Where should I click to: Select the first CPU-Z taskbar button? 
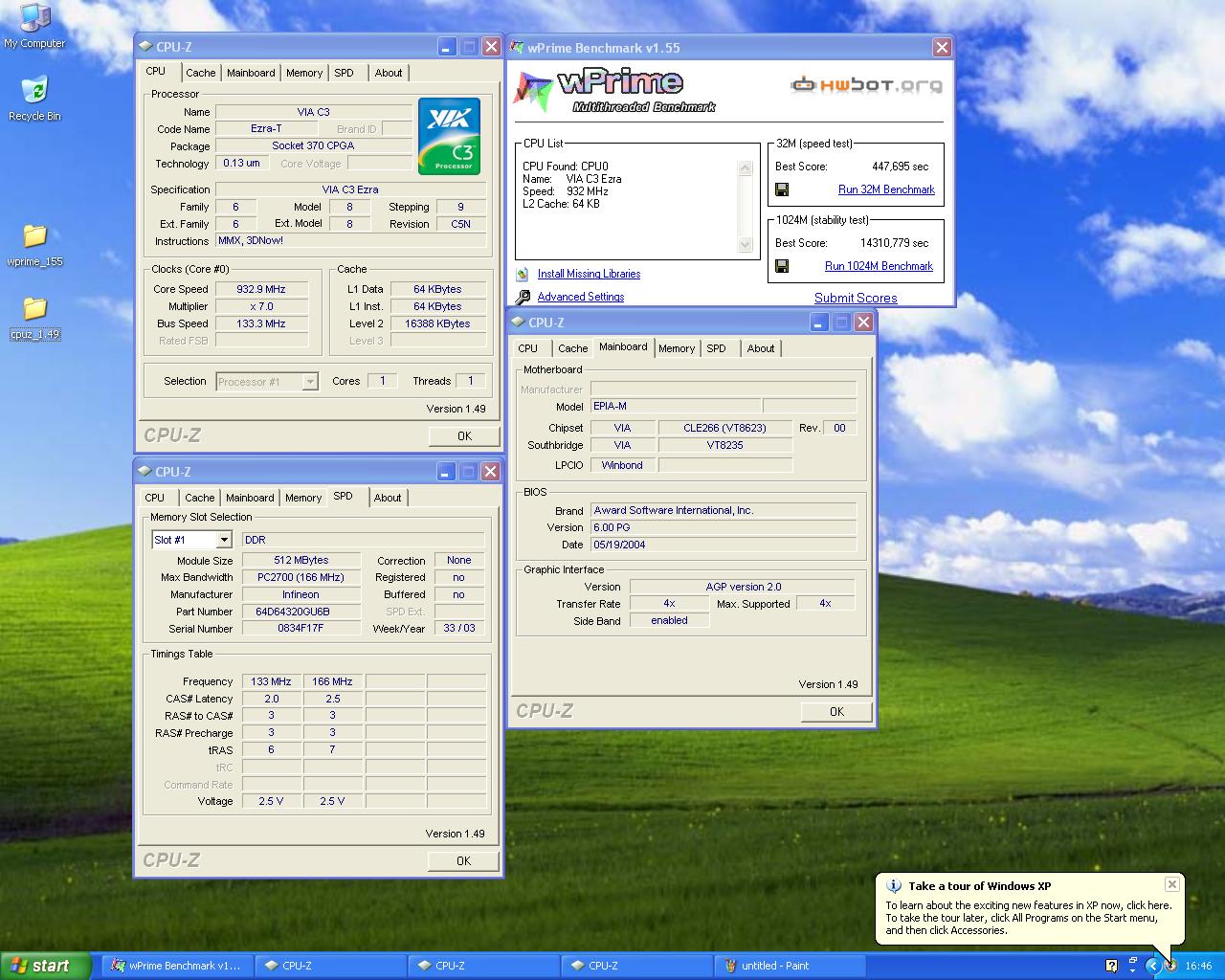coord(330,966)
